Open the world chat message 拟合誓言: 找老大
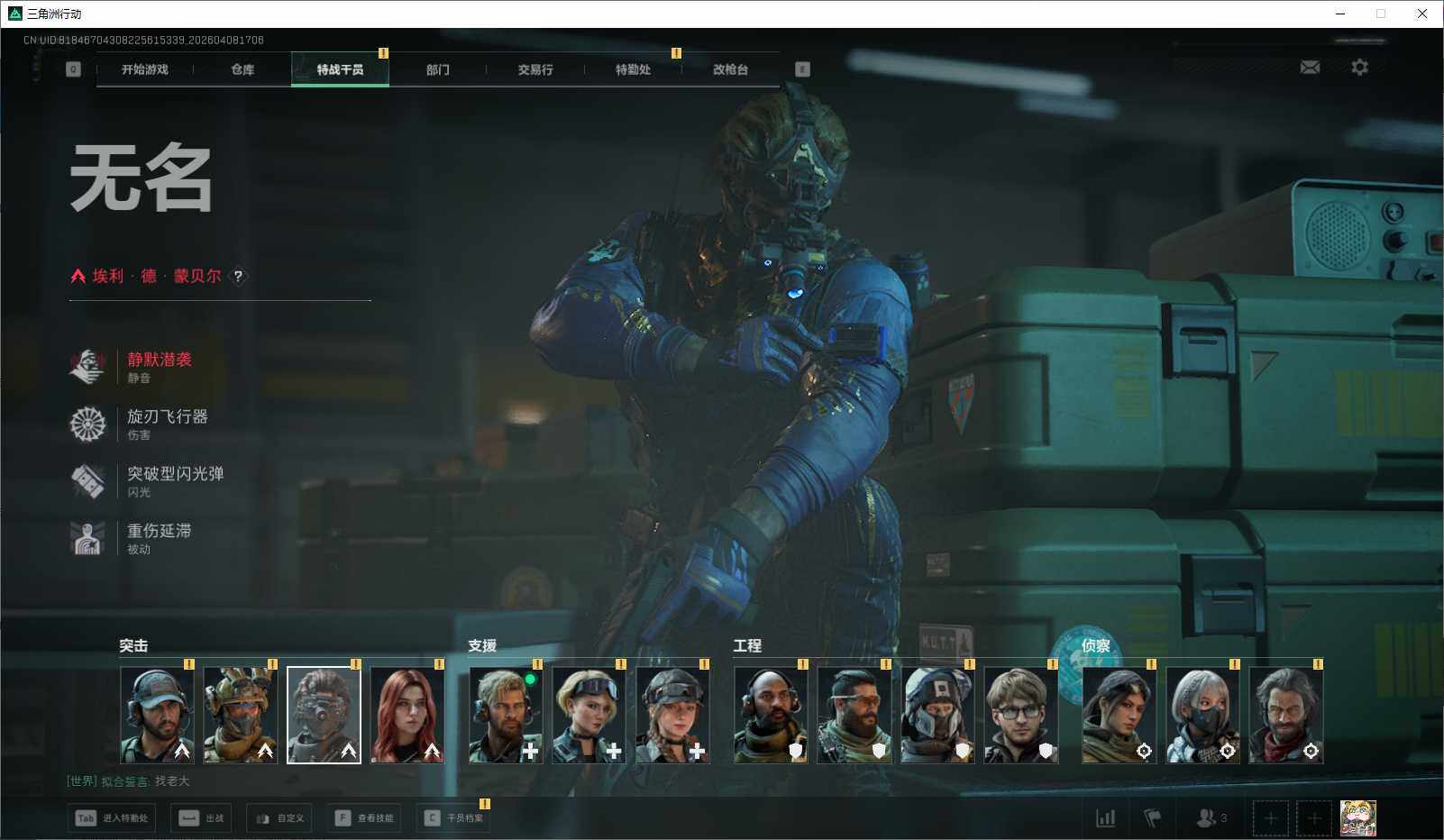The width and height of the screenshot is (1444, 840). [x=128, y=781]
